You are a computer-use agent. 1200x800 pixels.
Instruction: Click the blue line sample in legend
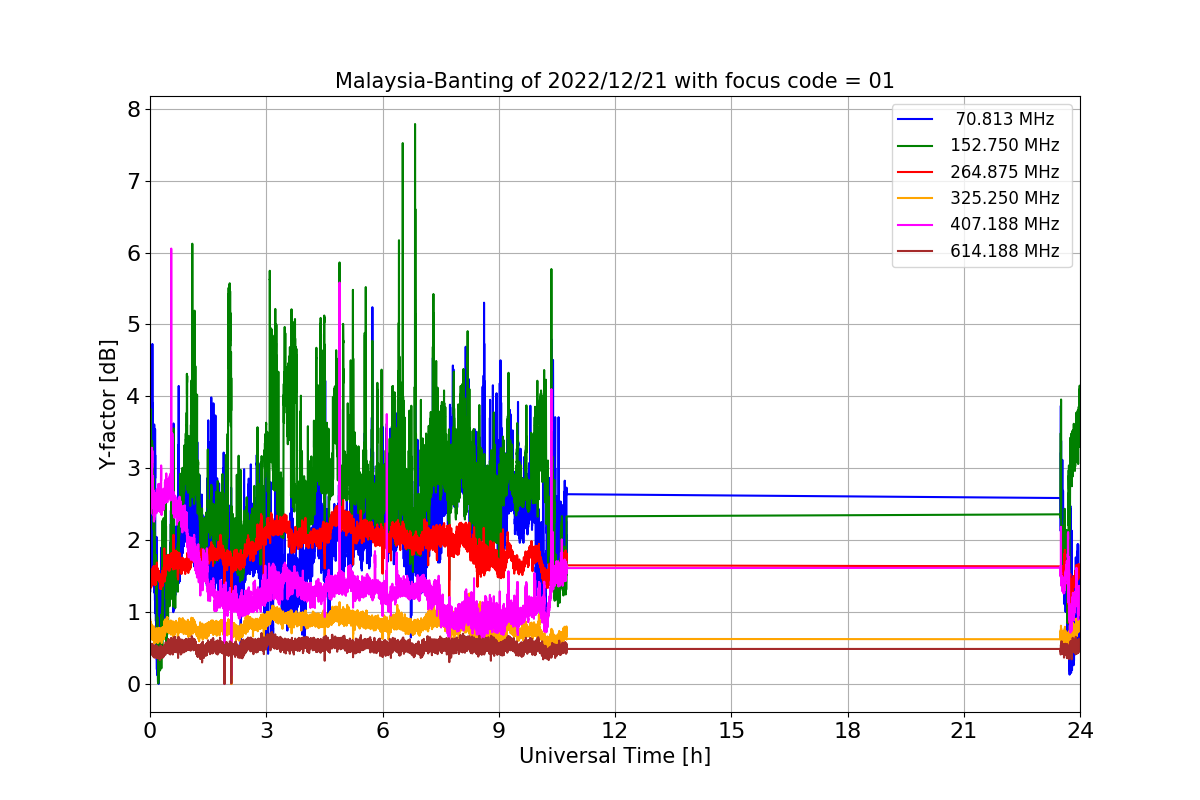[x=915, y=119]
